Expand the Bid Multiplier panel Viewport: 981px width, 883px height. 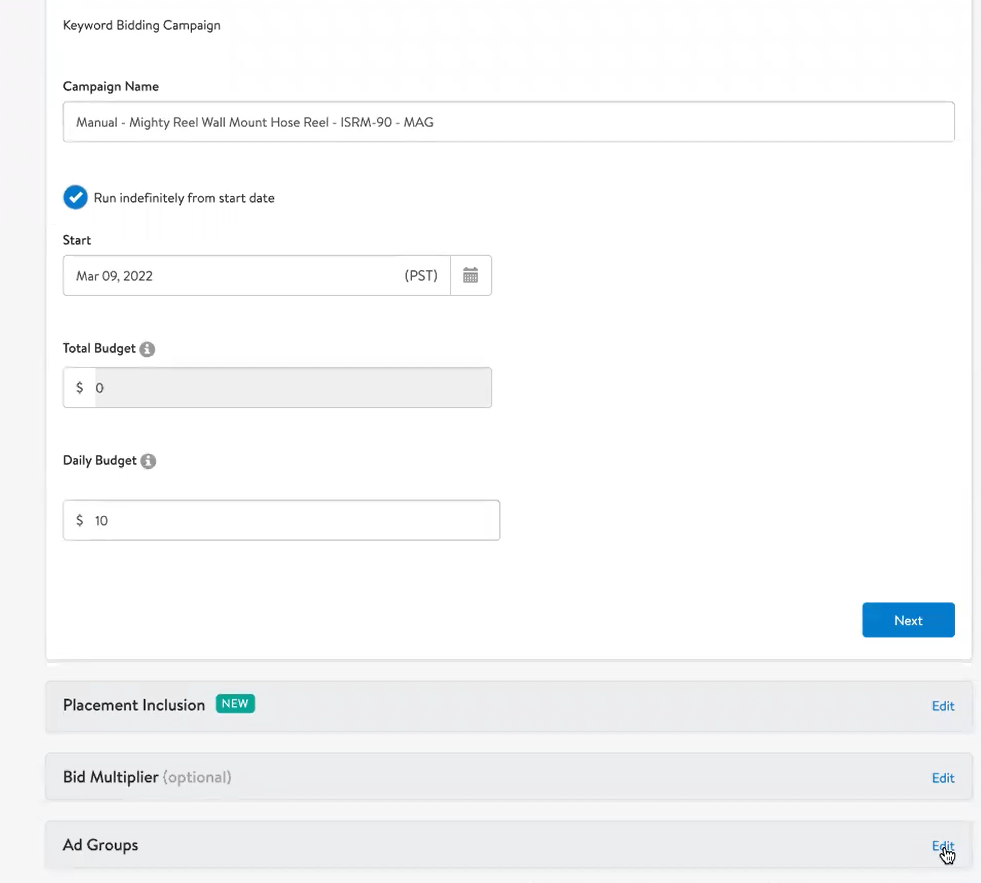point(942,778)
